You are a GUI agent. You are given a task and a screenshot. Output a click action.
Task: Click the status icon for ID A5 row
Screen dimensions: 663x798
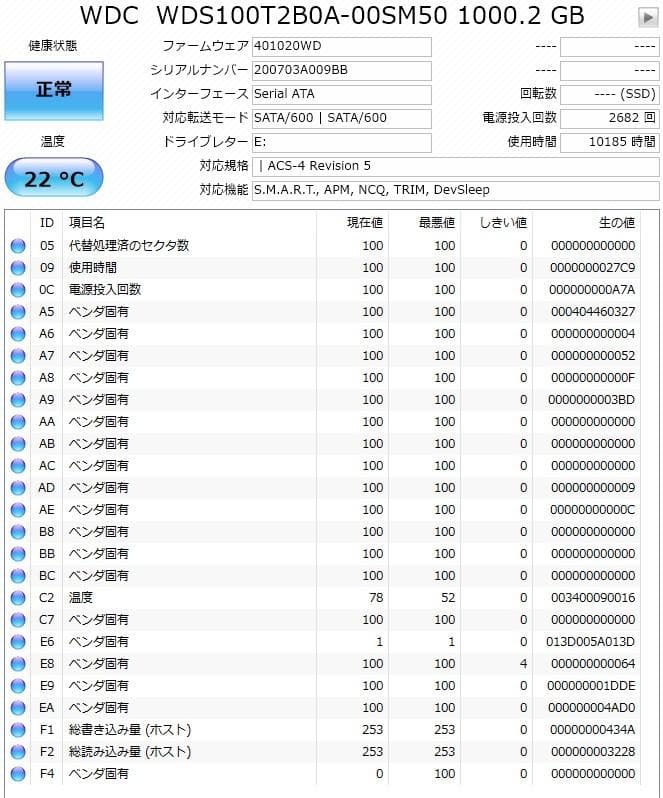click(18, 311)
